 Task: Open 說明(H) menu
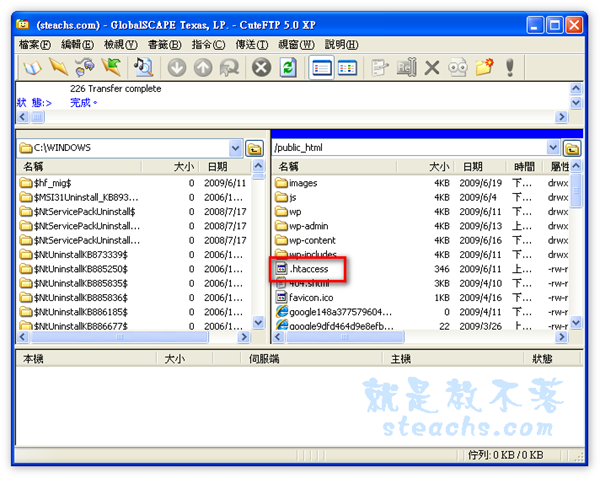point(341,45)
